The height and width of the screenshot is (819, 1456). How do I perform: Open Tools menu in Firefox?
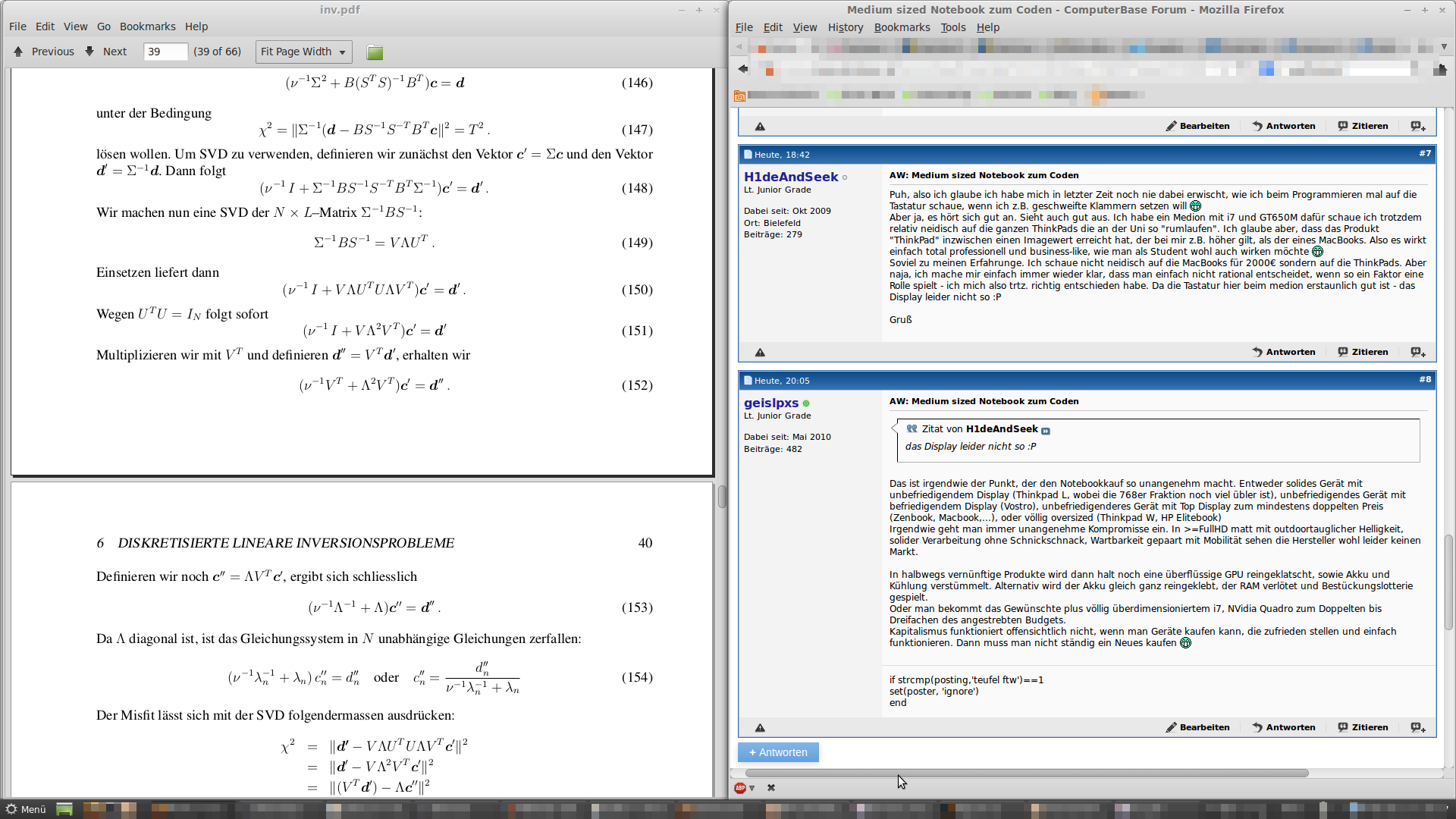[952, 27]
